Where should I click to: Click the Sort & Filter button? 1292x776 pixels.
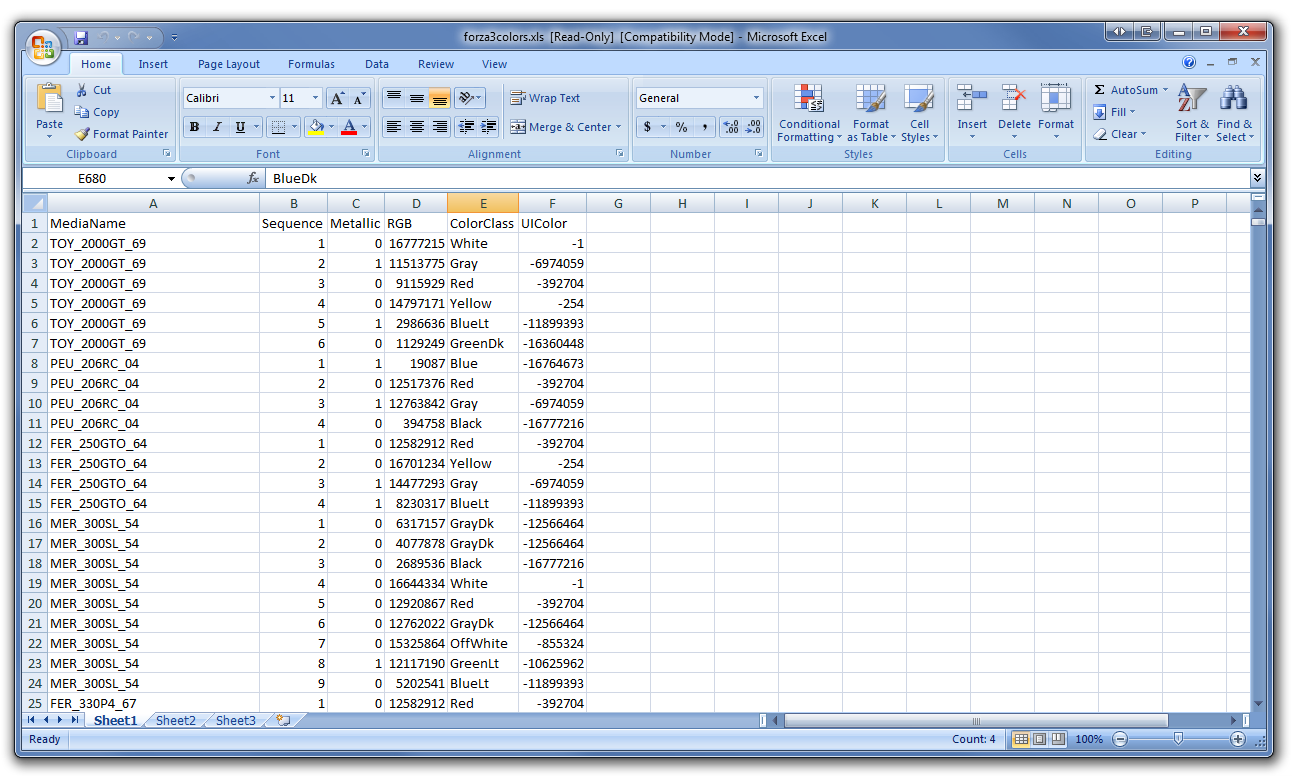pyautogui.click(x=1192, y=113)
